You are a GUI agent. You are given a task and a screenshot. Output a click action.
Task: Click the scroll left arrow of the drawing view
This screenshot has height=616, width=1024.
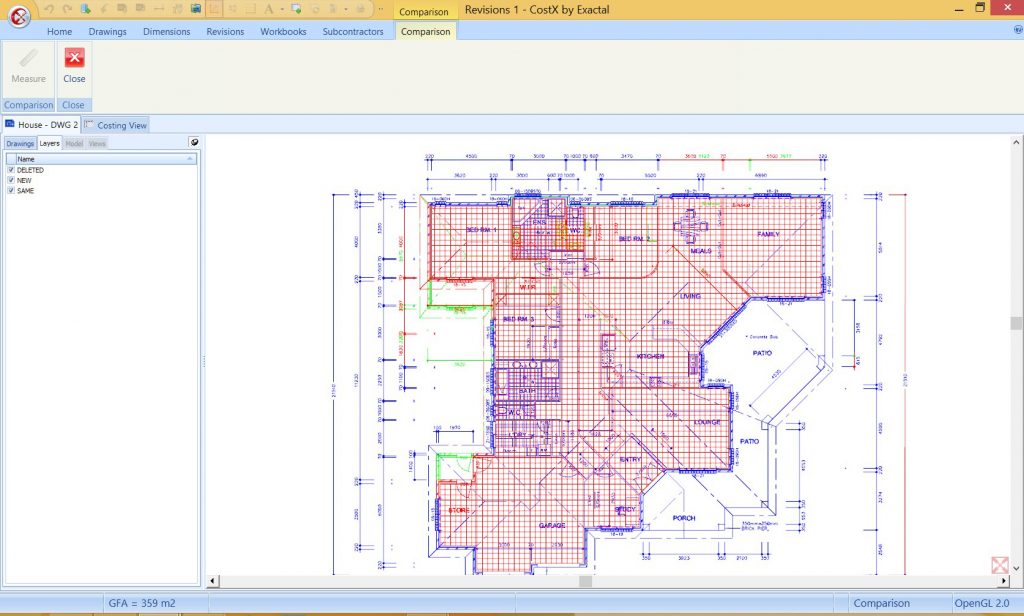click(212, 581)
